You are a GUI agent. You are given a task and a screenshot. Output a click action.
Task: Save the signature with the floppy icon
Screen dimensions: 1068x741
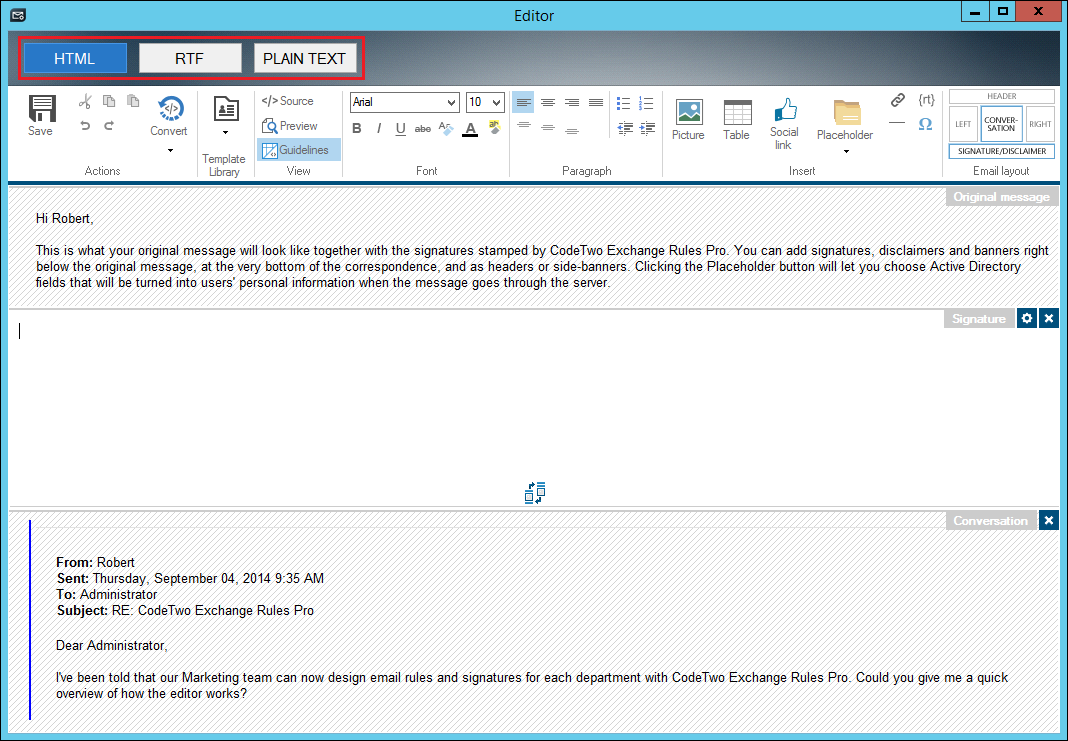pos(41,115)
